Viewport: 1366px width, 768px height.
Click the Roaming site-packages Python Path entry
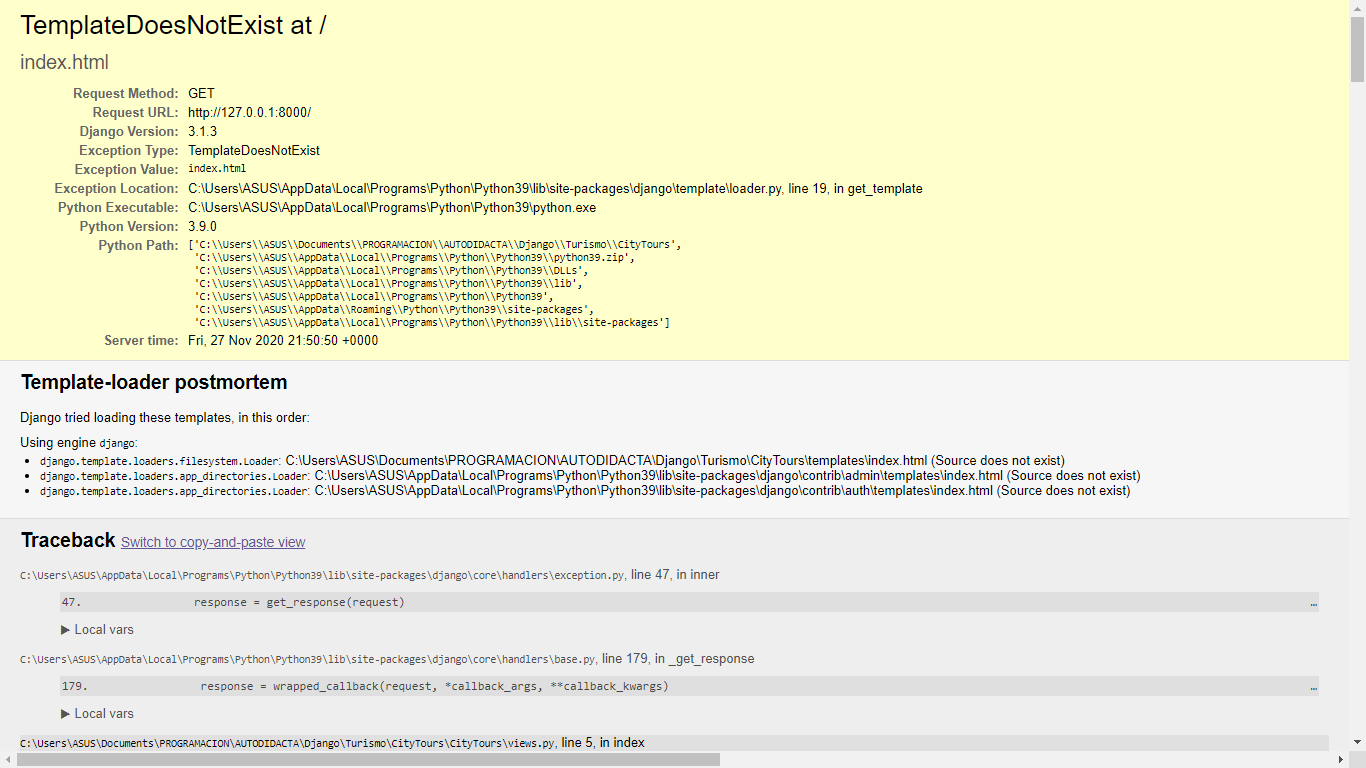(395, 310)
